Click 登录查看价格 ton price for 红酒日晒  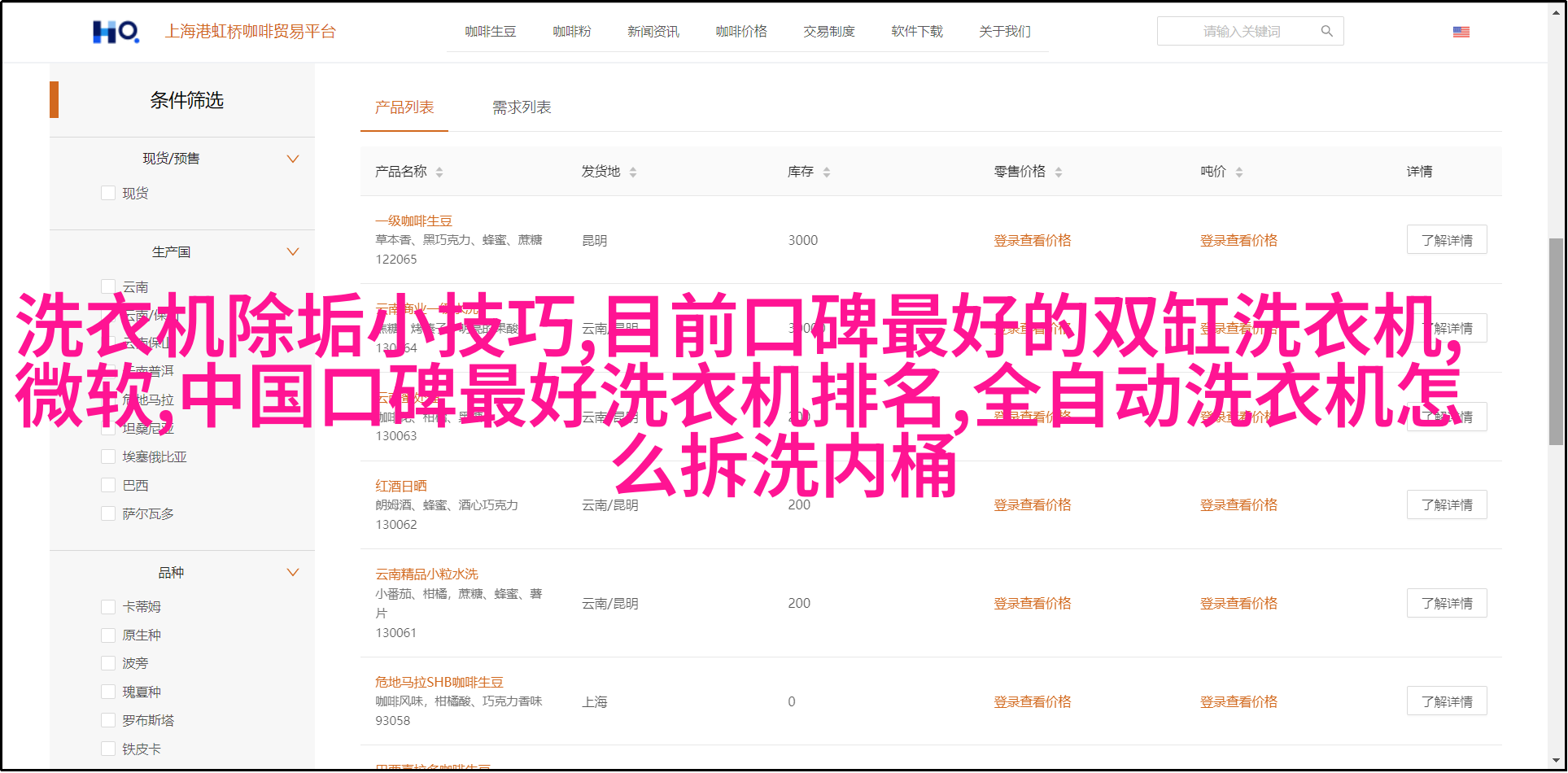(x=1238, y=505)
